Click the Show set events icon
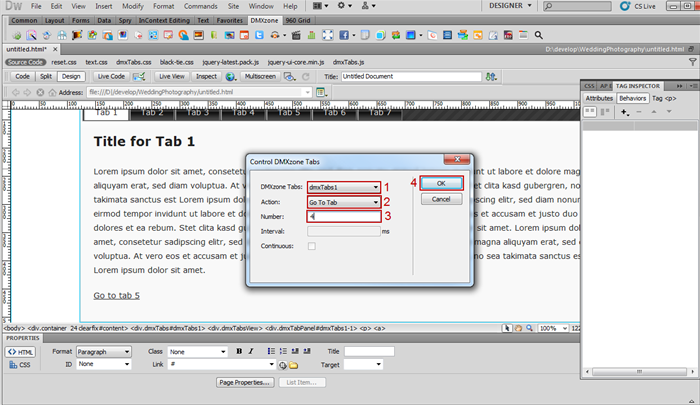Screen dimensions: 700x405 pyautogui.click(x=590, y=112)
